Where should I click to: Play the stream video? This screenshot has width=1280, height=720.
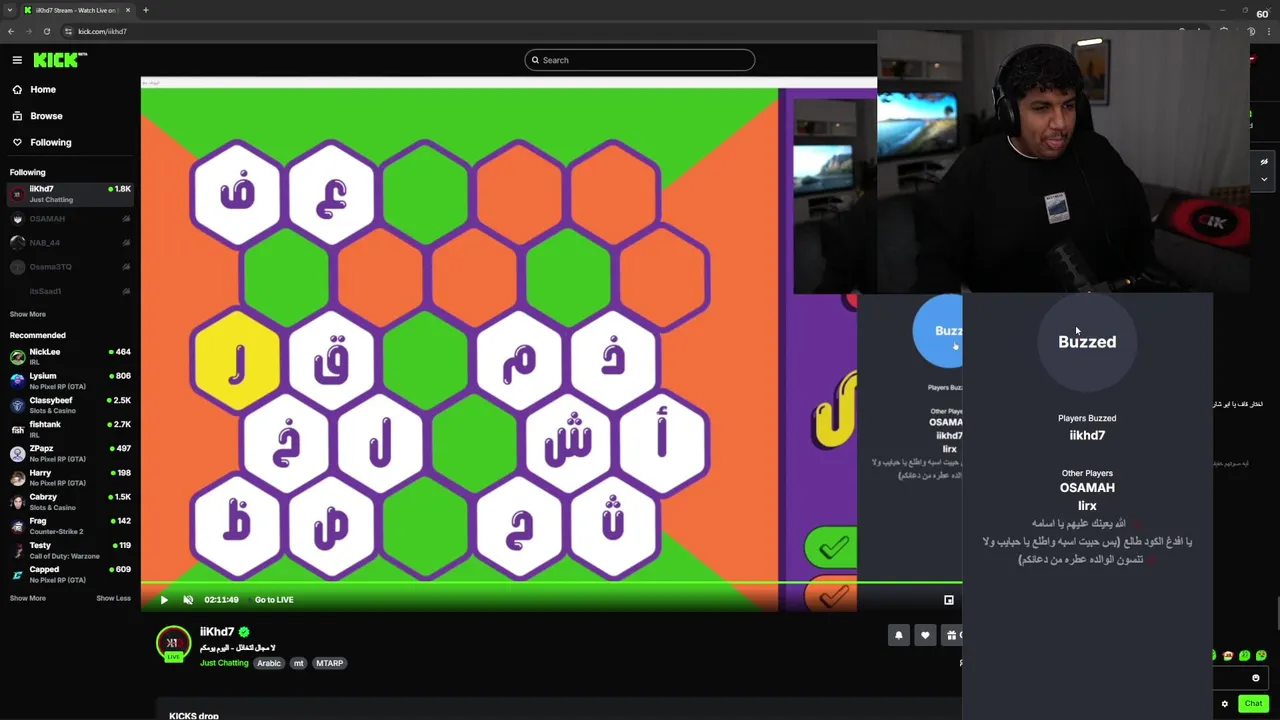point(164,600)
